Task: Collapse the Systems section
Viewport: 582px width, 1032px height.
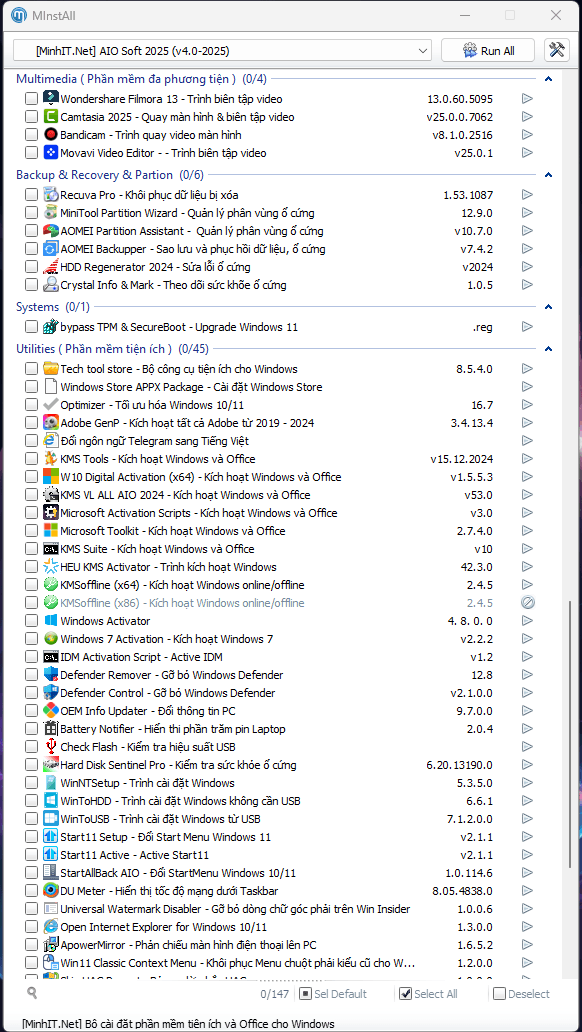Action: click(548, 307)
